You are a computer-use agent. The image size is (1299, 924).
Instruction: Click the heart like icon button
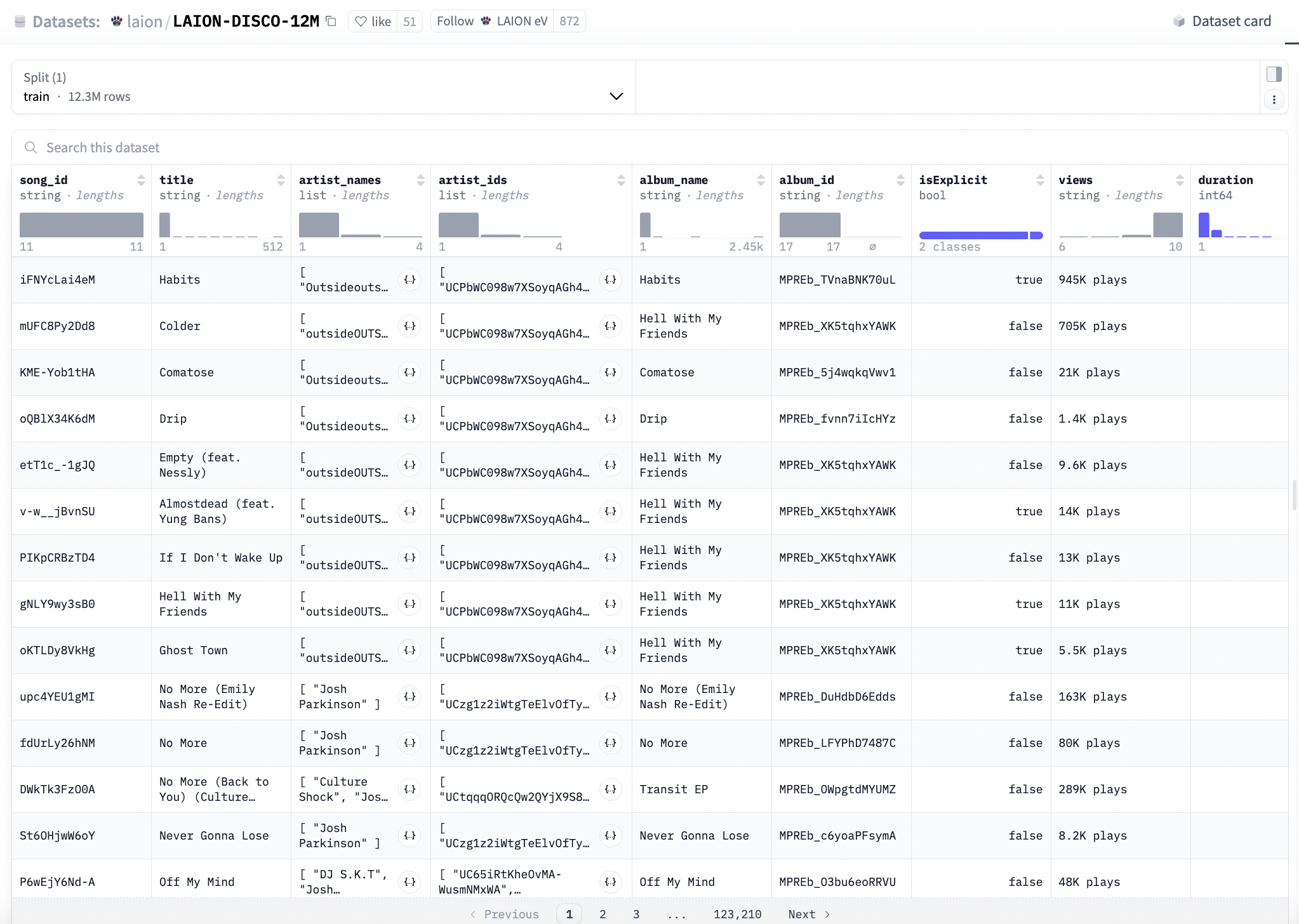361,22
